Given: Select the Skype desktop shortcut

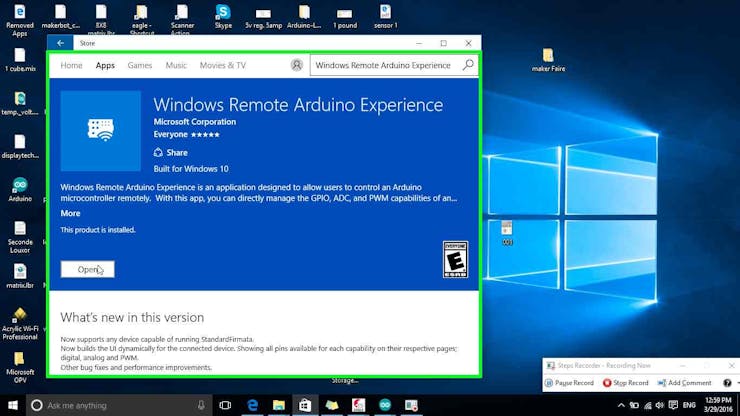Looking at the screenshot, I should 223,17.
